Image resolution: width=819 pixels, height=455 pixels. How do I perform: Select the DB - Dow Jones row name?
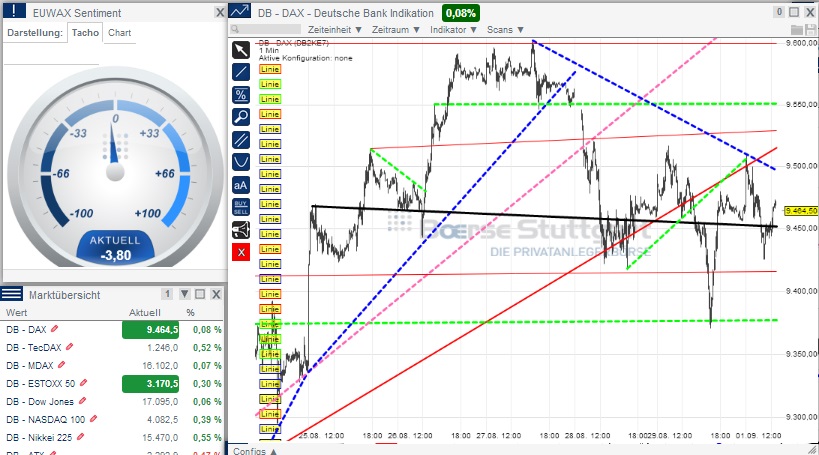pos(40,402)
